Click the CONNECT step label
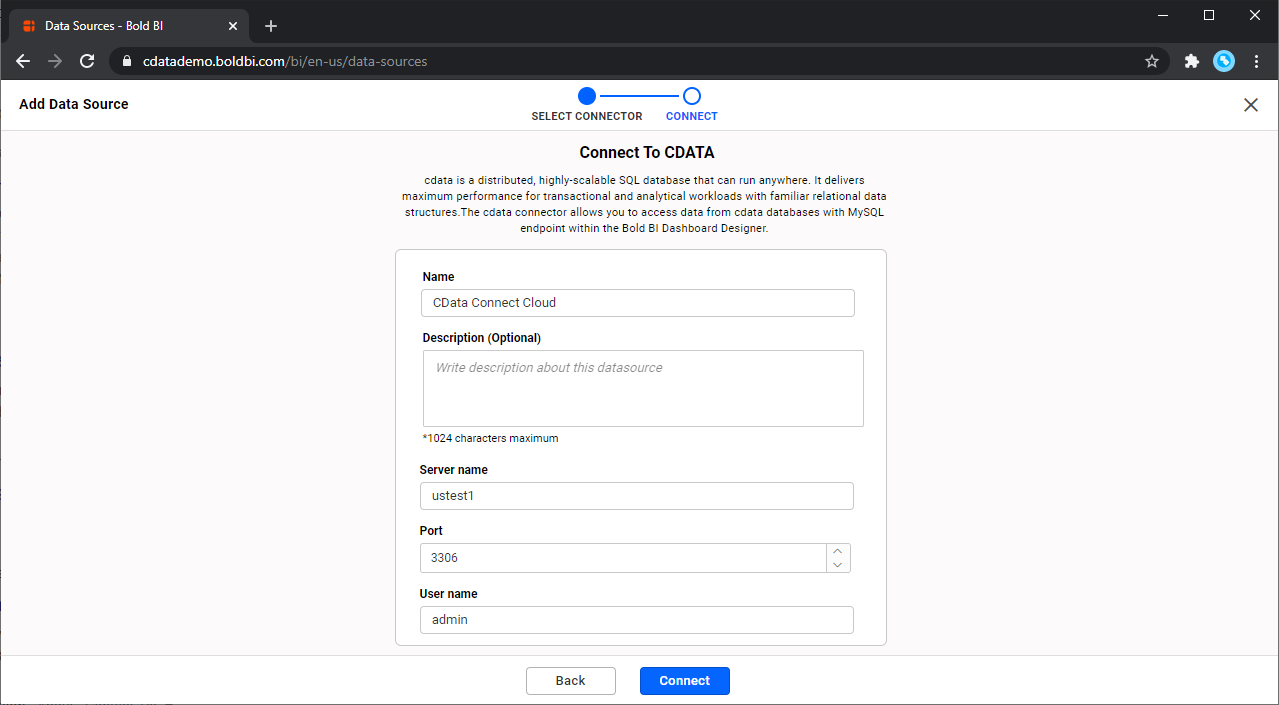 pyautogui.click(x=692, y=116)
